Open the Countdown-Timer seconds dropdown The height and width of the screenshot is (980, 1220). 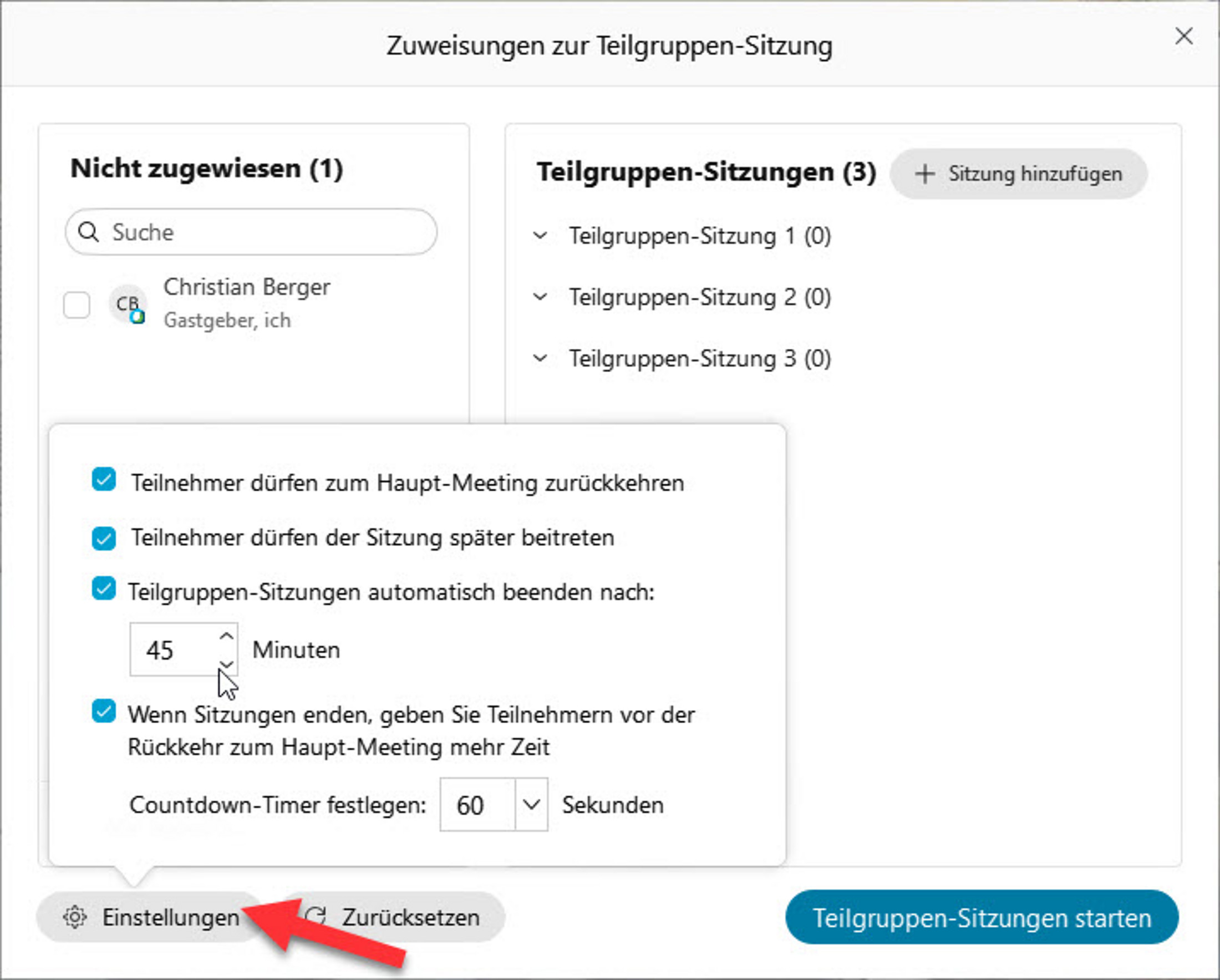pyautogui.click(x=531, y=804)
